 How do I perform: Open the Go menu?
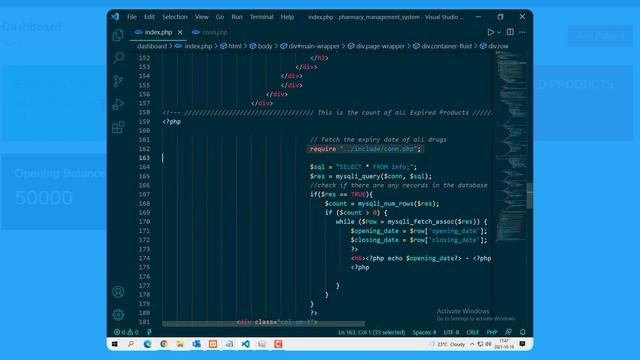click(x=220, y=17)
